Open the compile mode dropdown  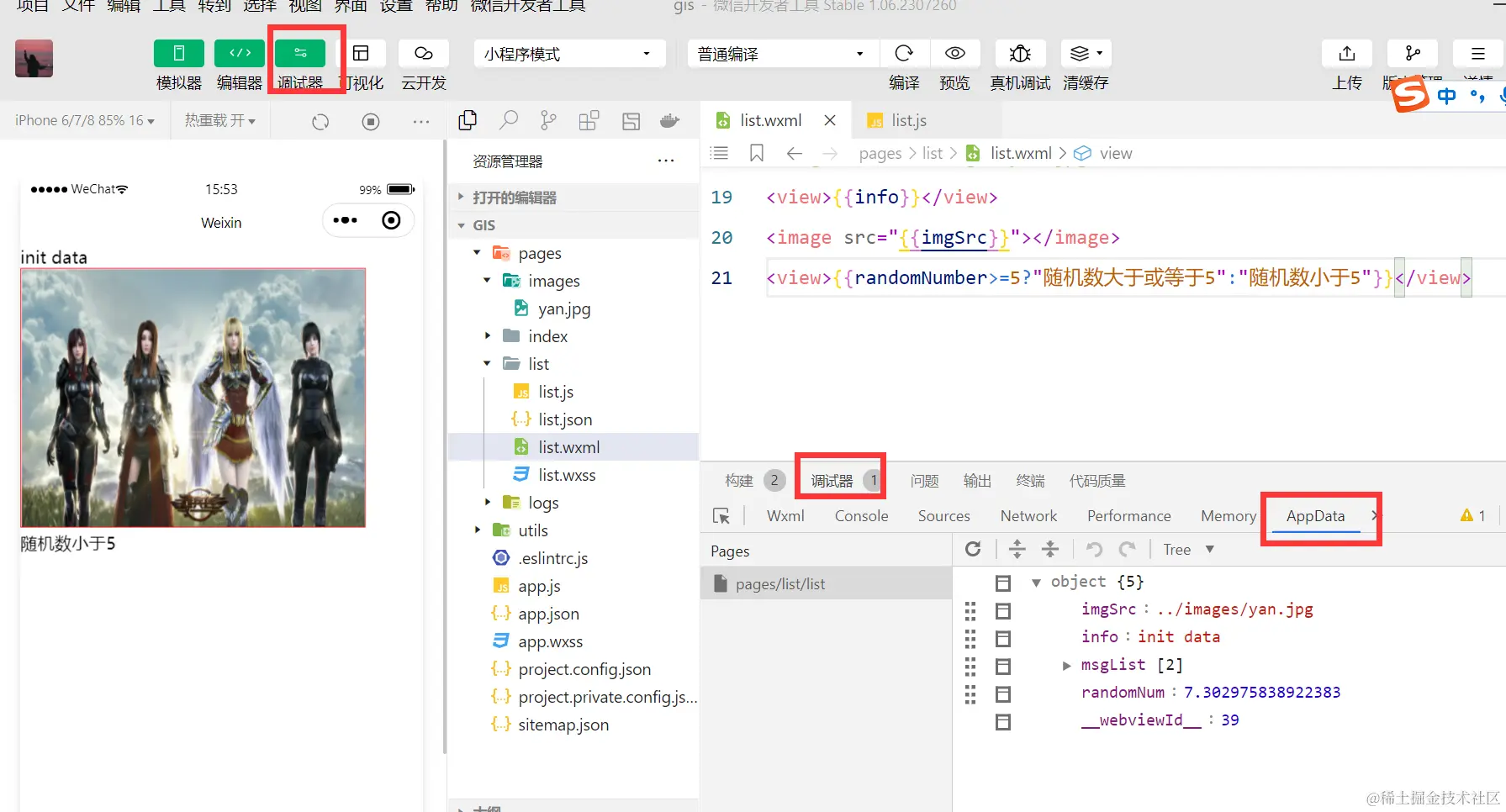[783, 54]
